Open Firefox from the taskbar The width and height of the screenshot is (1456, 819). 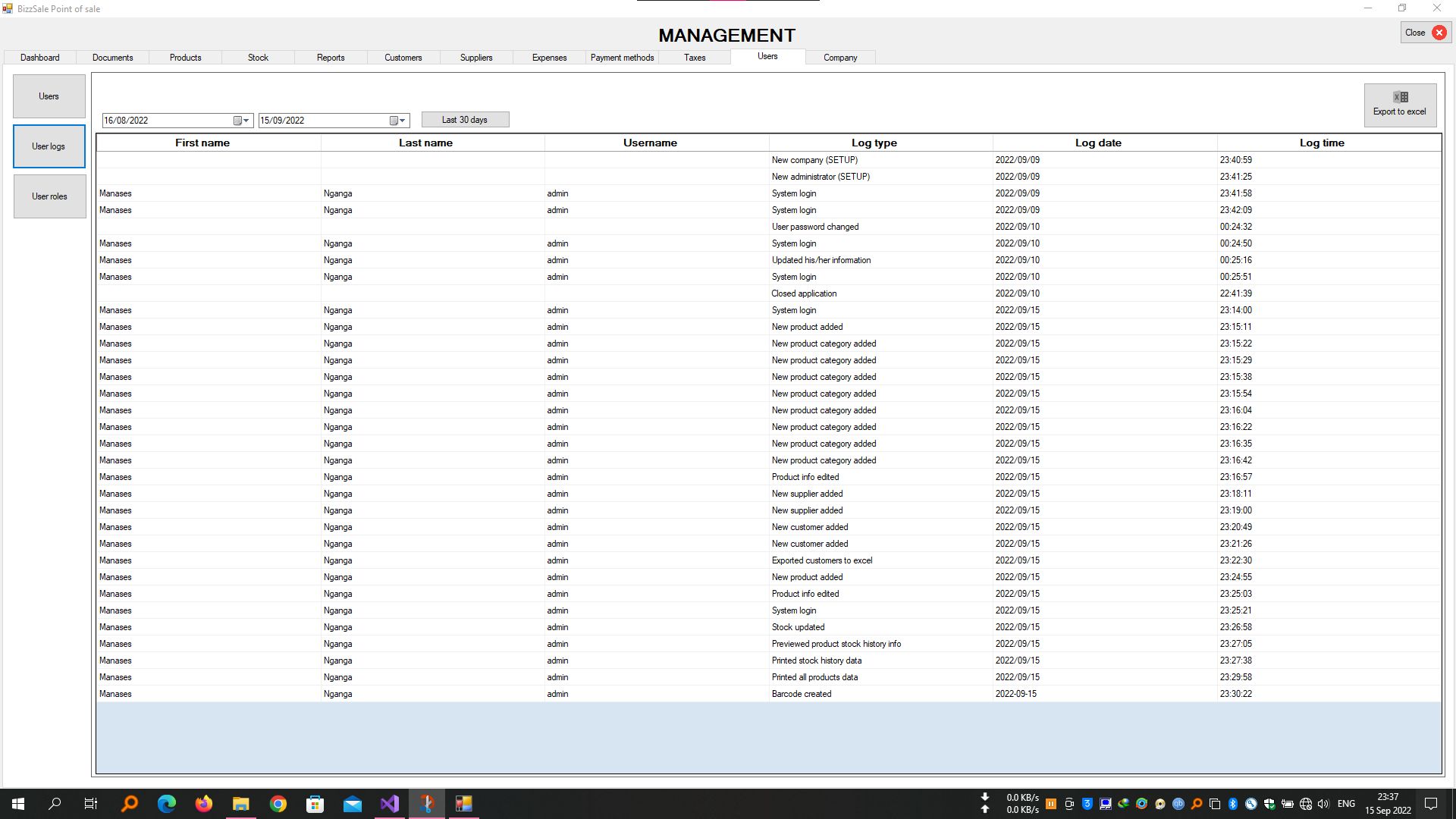click(x=204, y=804)
